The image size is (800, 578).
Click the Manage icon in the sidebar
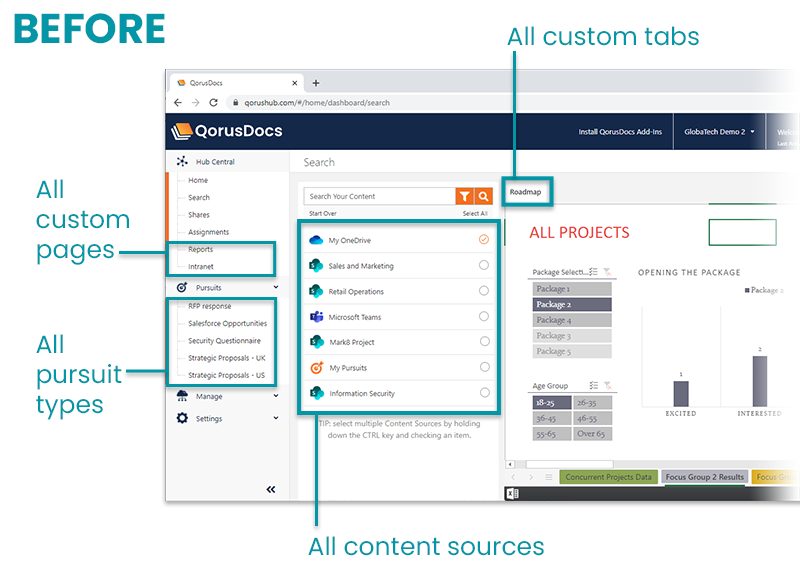click(183, 395)
